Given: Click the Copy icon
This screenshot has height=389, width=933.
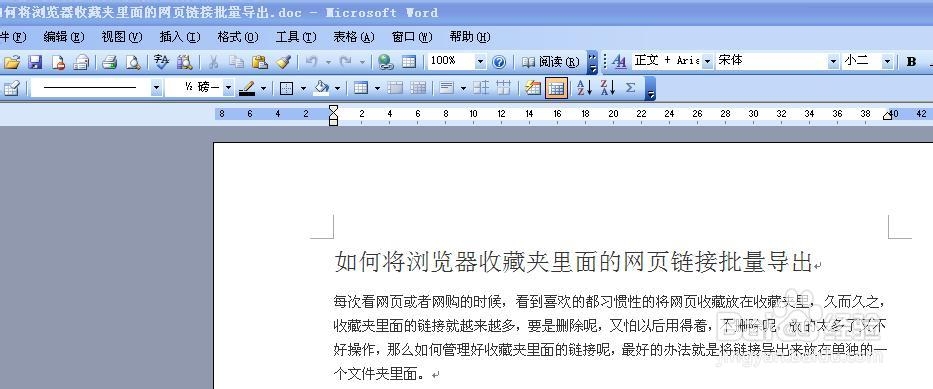Looking at the screenshot, I should click(236, 61).
